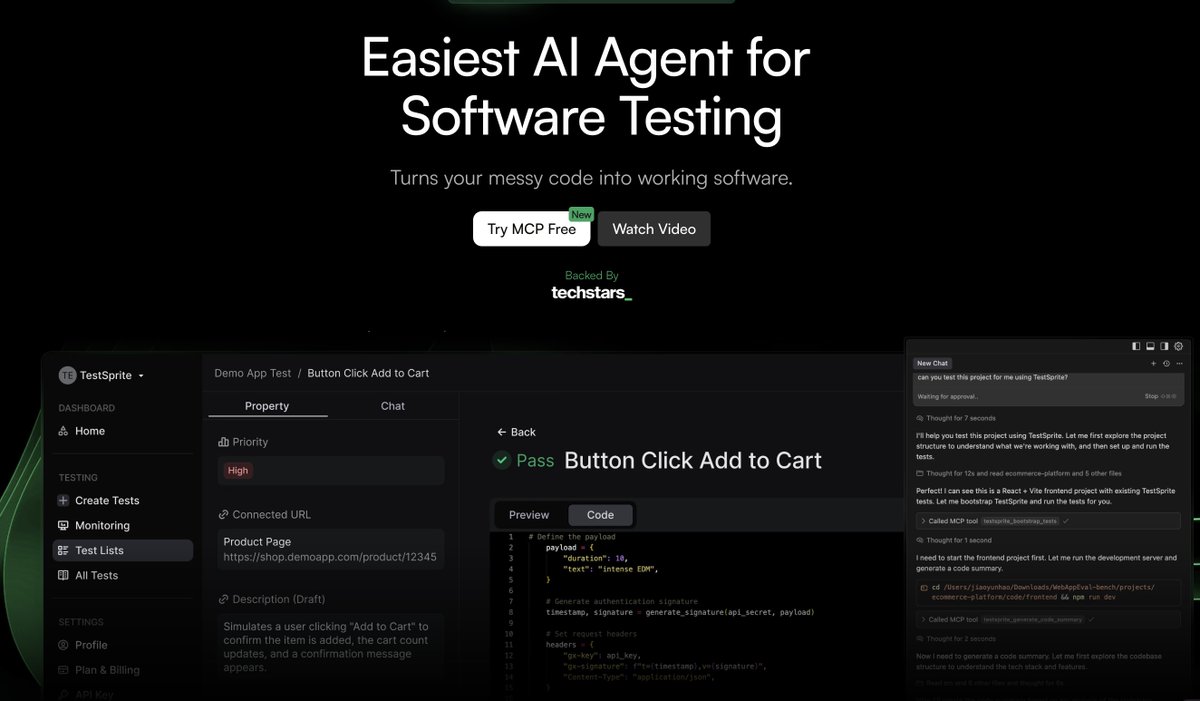Click the Watch Video button
Screen dimensions: 1200x701
click(654, 229)
